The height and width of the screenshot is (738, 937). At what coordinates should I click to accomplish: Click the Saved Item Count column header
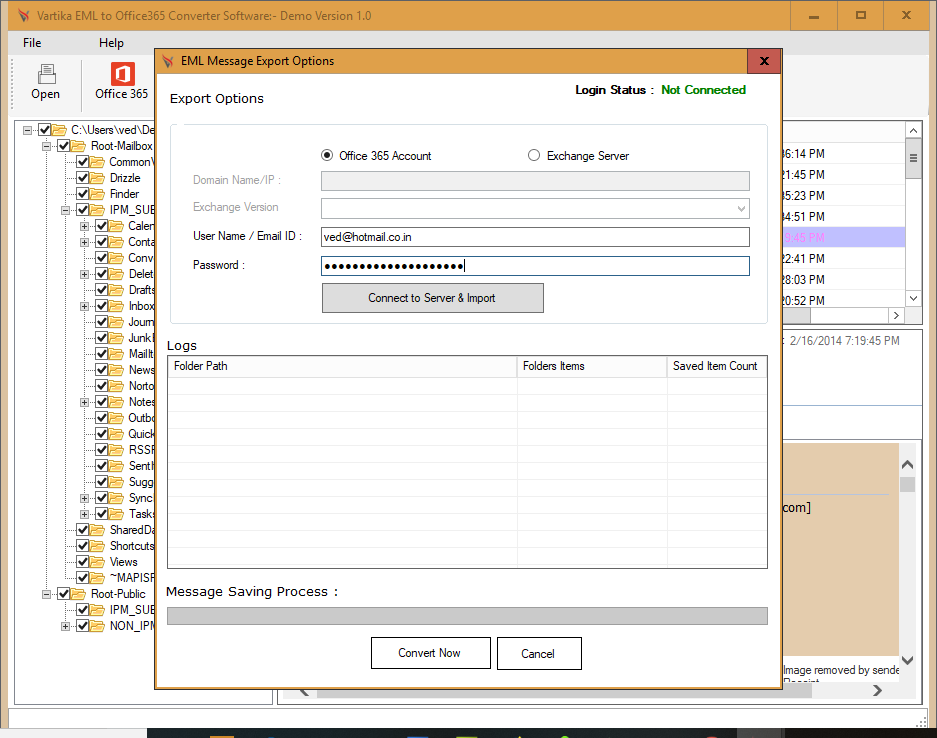click(x=716, y=366)
